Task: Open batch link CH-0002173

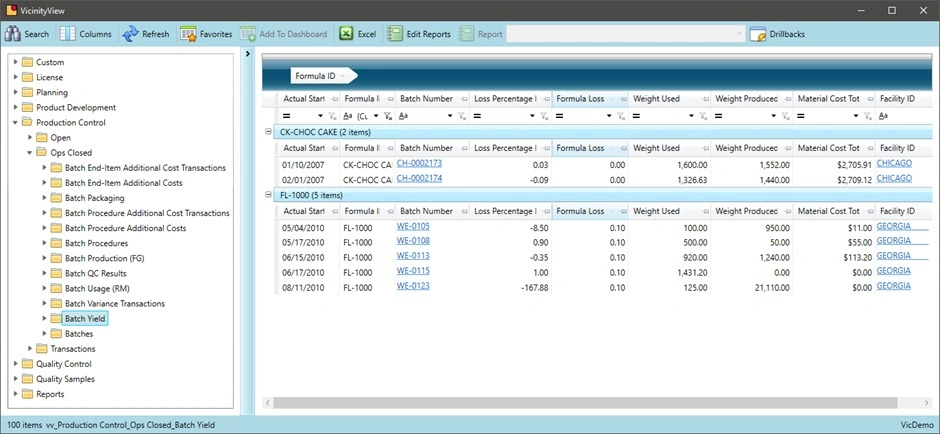Action: click(x=419, y=163)
